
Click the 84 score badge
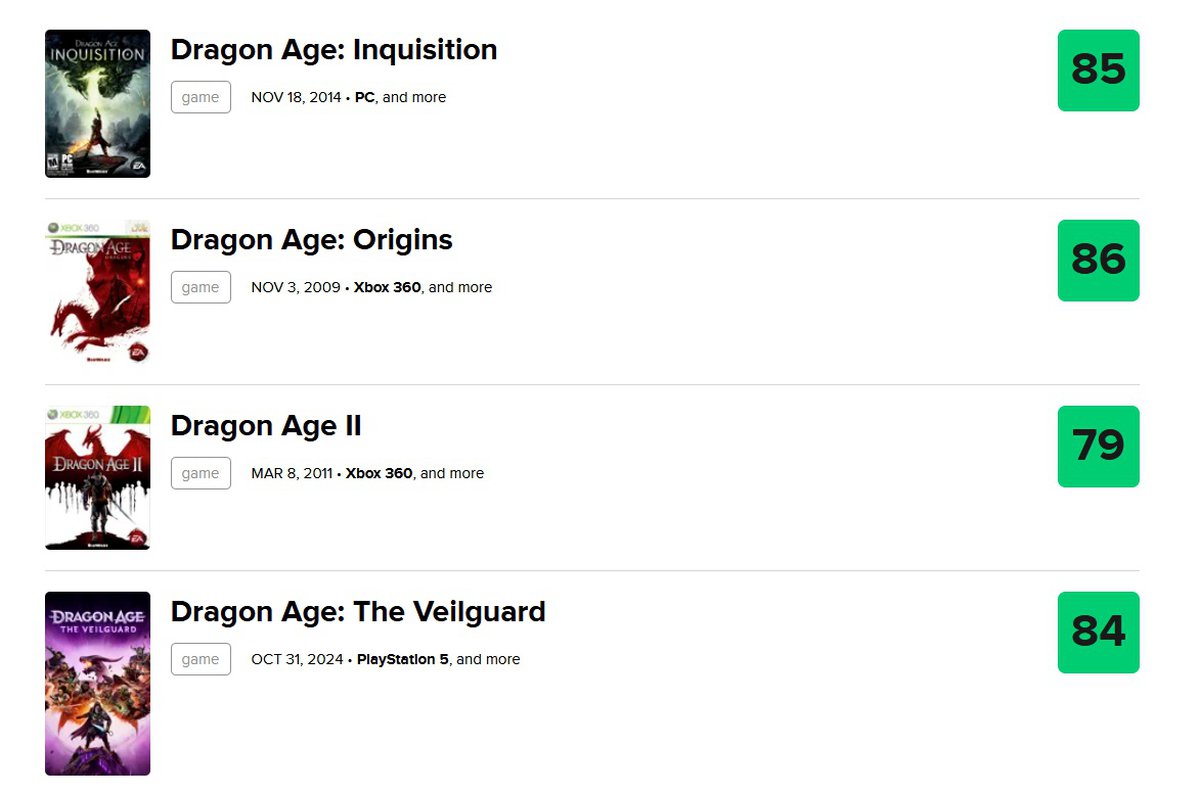1098,632
